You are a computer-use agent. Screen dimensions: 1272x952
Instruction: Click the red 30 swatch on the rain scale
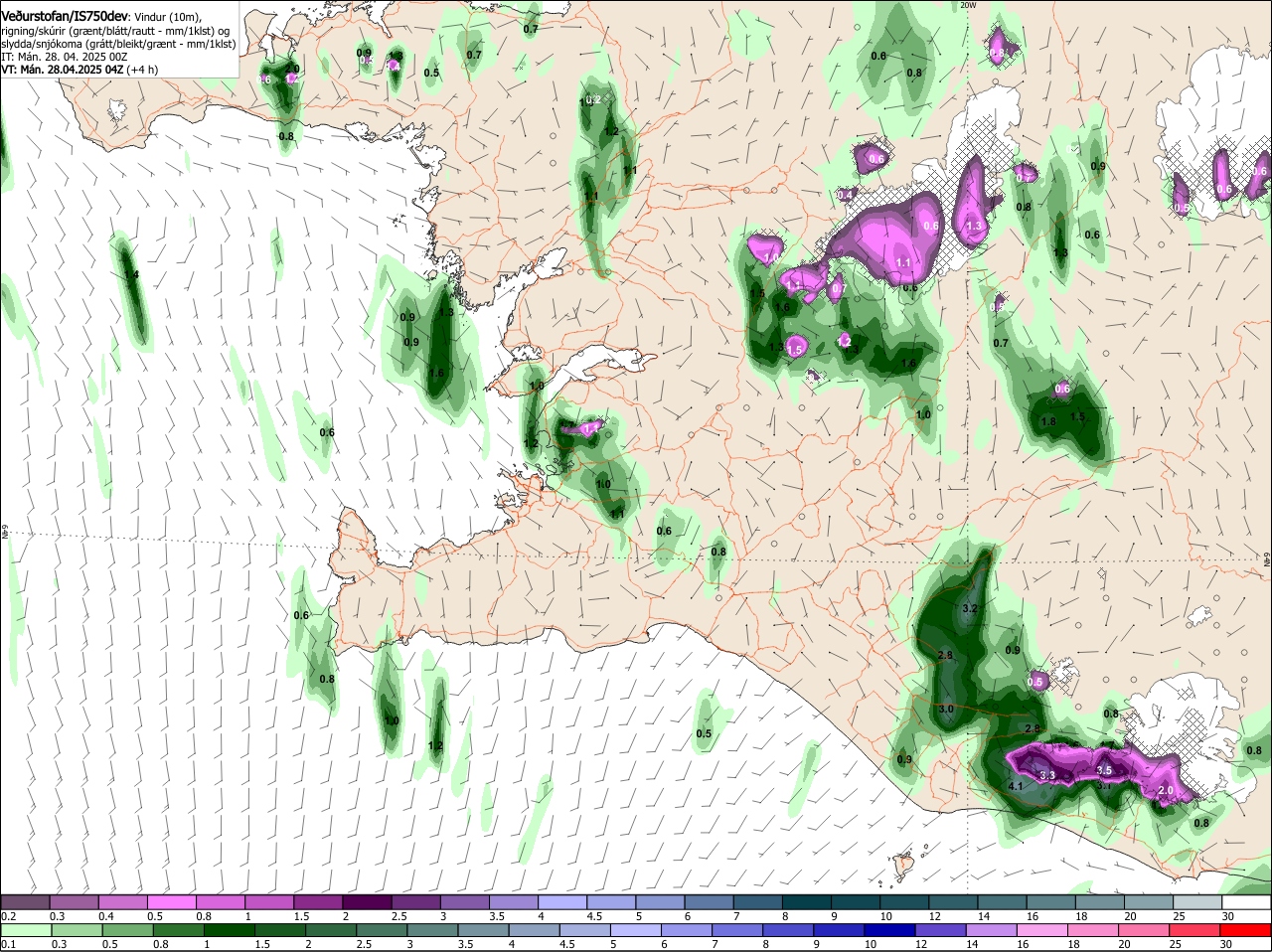[x=1245, y=930]
